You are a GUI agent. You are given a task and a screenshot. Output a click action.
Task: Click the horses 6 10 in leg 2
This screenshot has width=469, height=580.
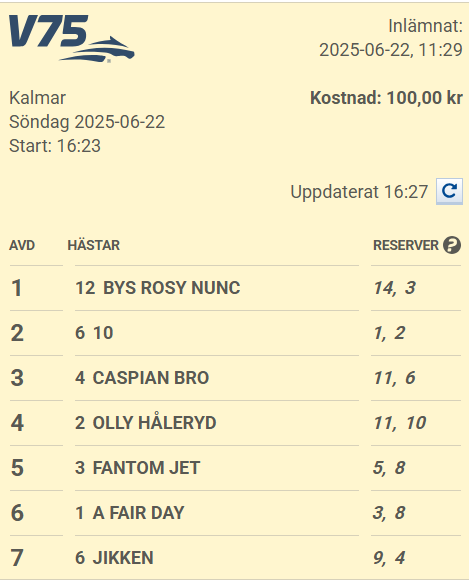[x=94, y=333]
